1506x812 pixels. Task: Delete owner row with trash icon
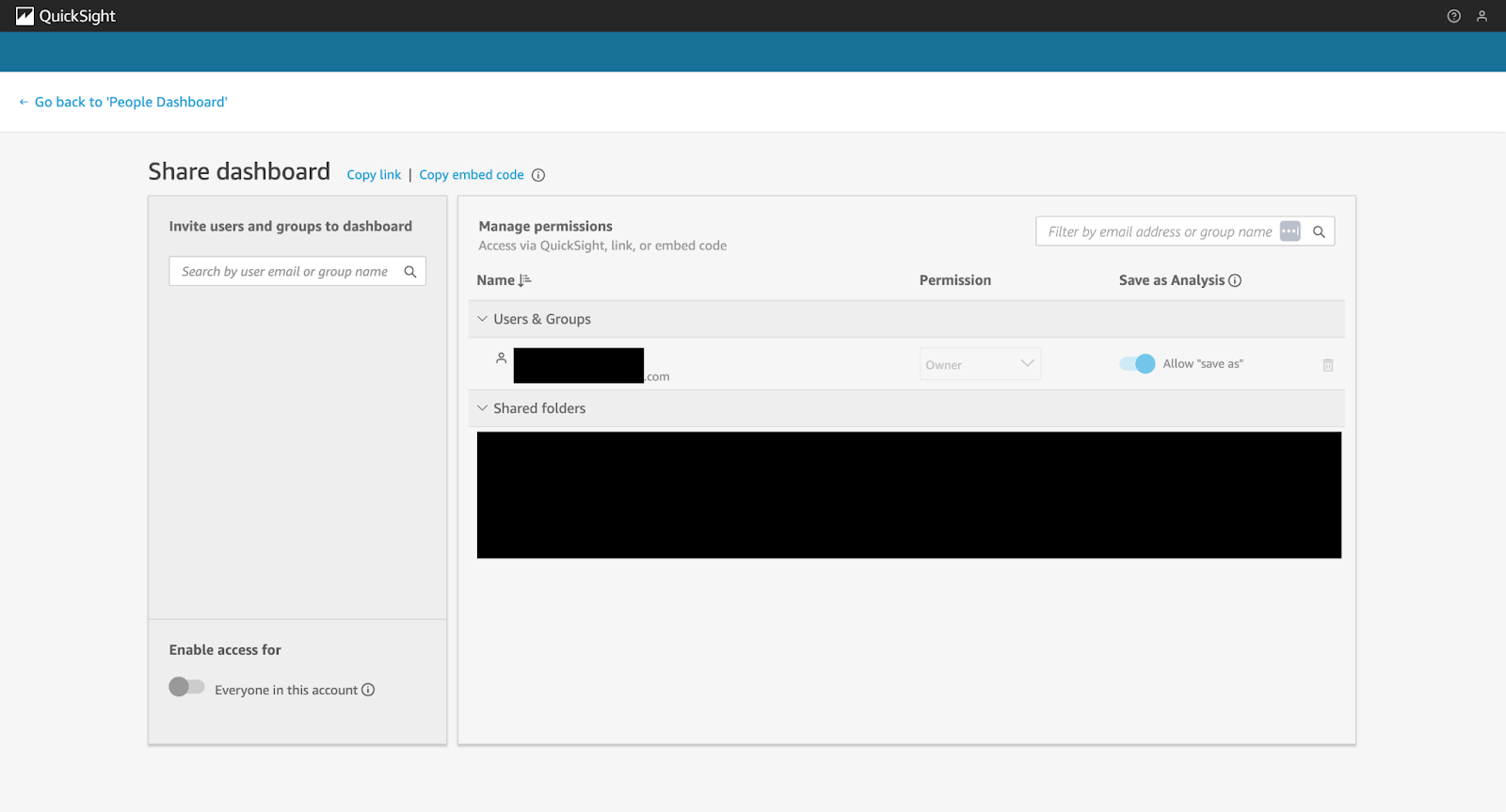click(x=1328, y=365)
